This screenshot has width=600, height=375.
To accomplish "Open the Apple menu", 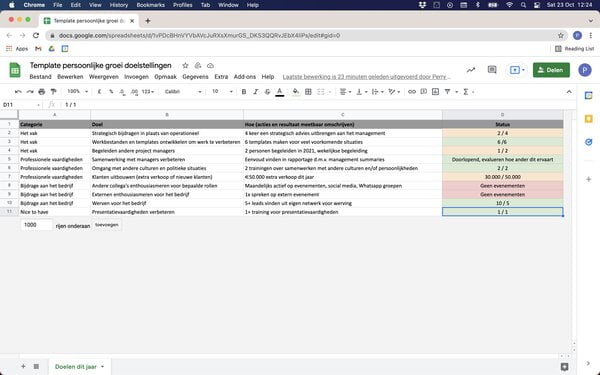I will click(11, 5).
